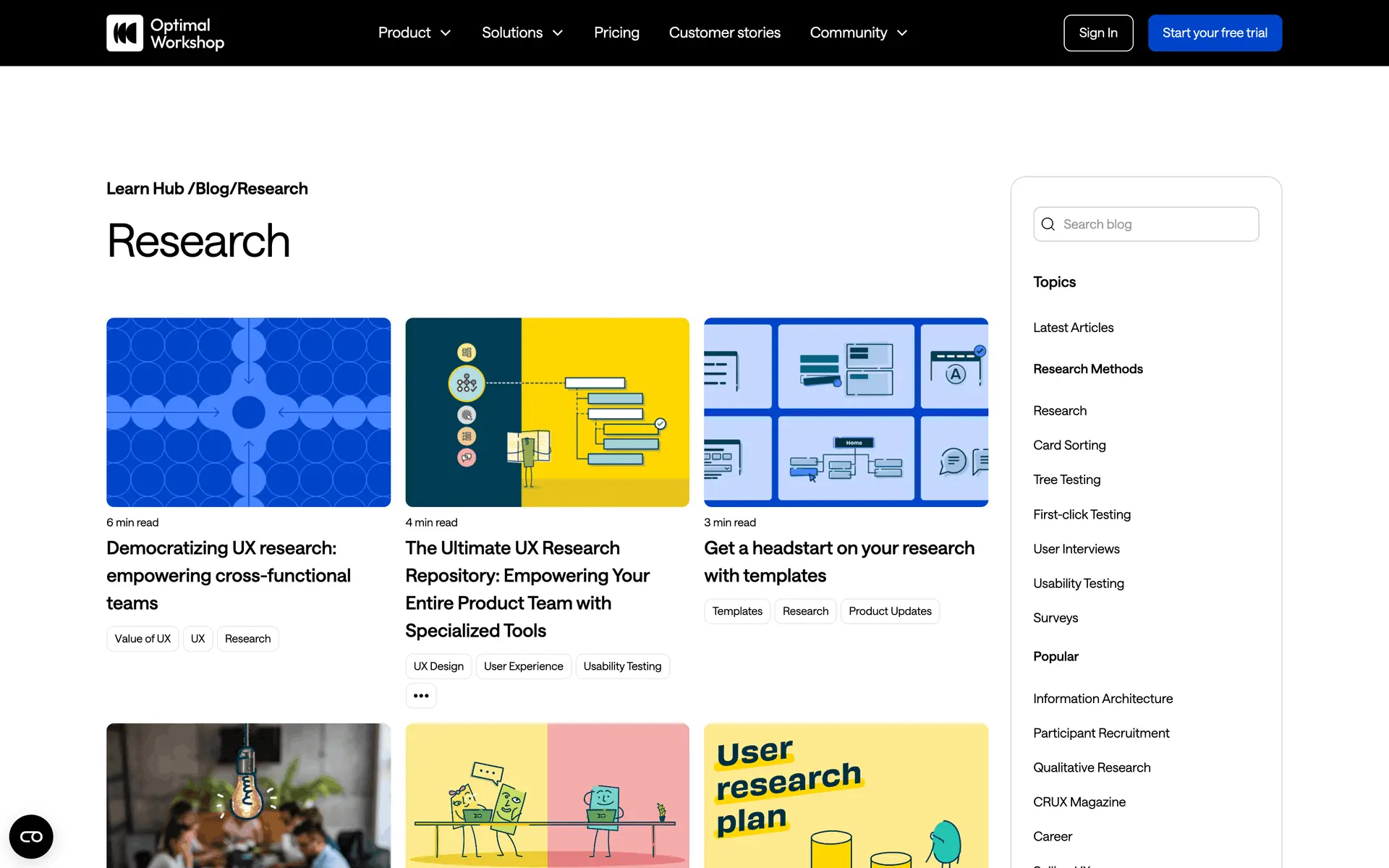
Task: Click the Optimal Workshop logo icon
Action: (x=124, y=33)
